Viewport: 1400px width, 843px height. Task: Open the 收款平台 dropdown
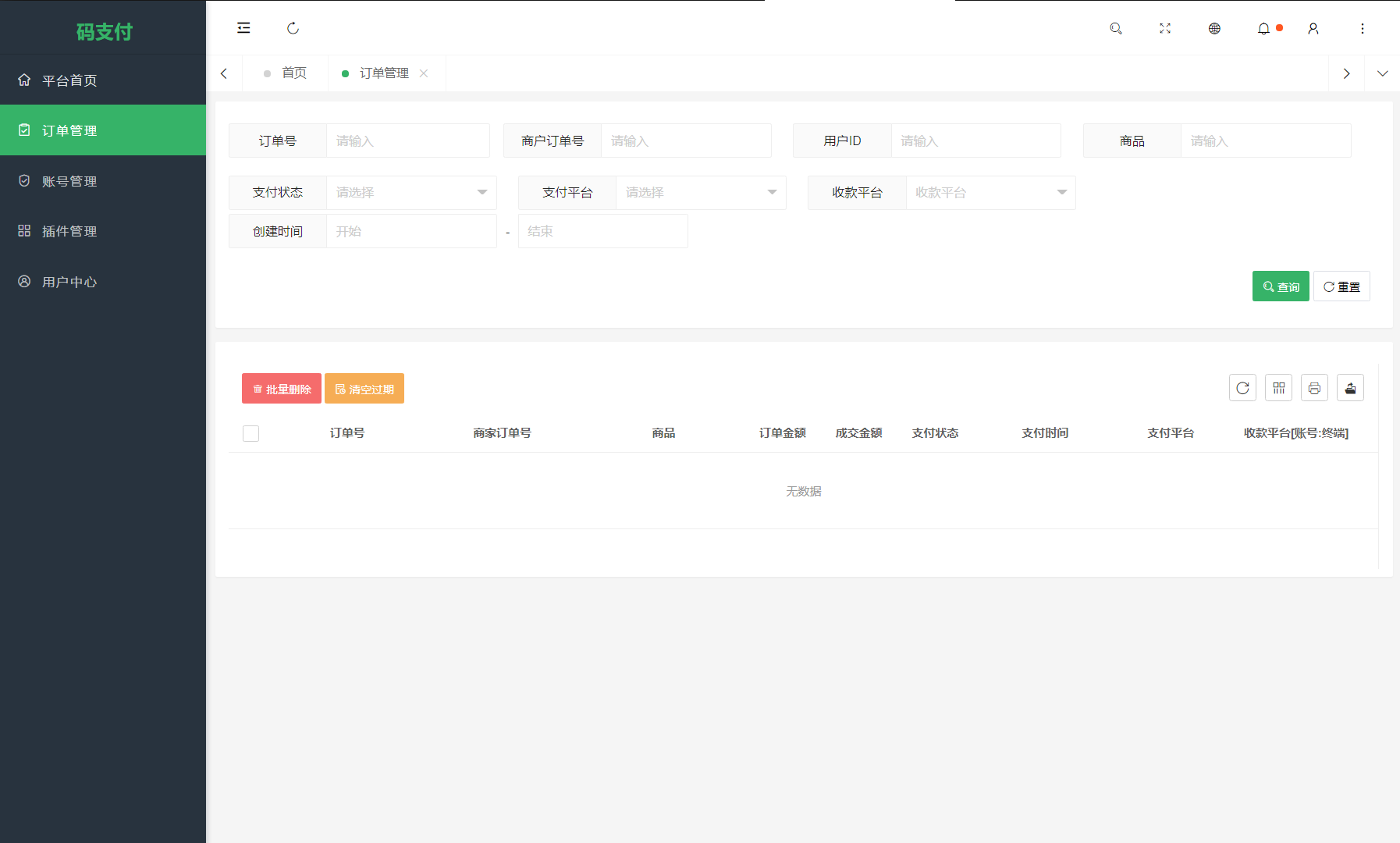[x=990, y=192]
